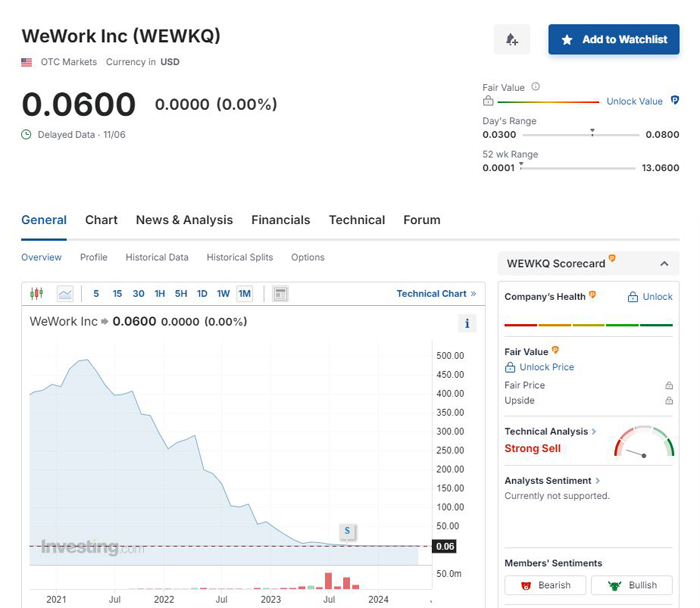Unlock the Company's Health score
The image size is (700, 608).
click(650, 297)
